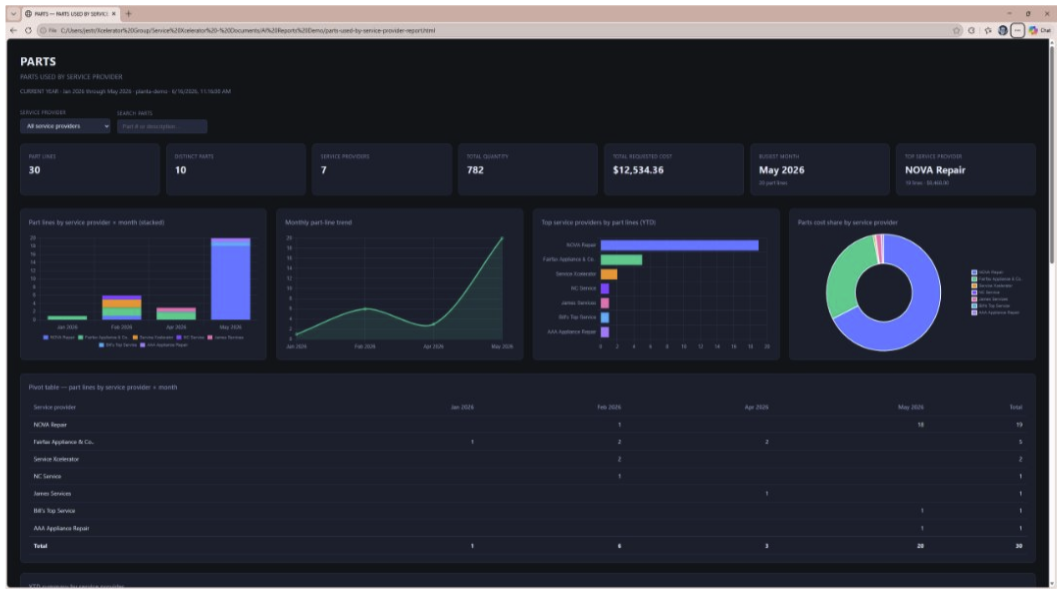This screenshot has height=593, width=1062.
Task: Toggle AAA Appliance Repair in stacked chart legend
Action: tap(164, 345)
